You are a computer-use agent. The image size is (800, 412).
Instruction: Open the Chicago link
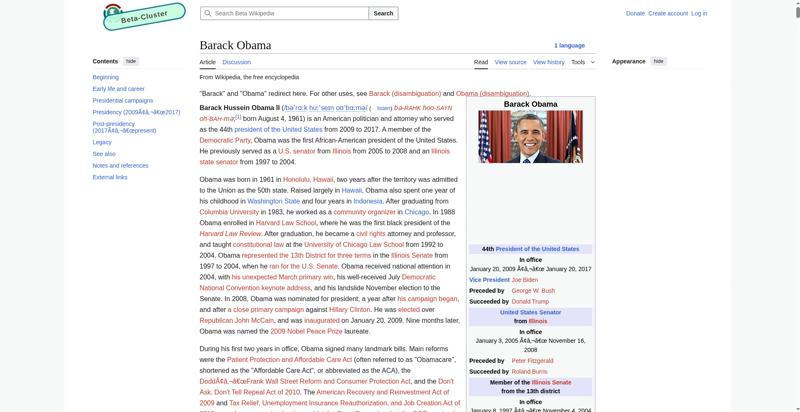point(417,212)
